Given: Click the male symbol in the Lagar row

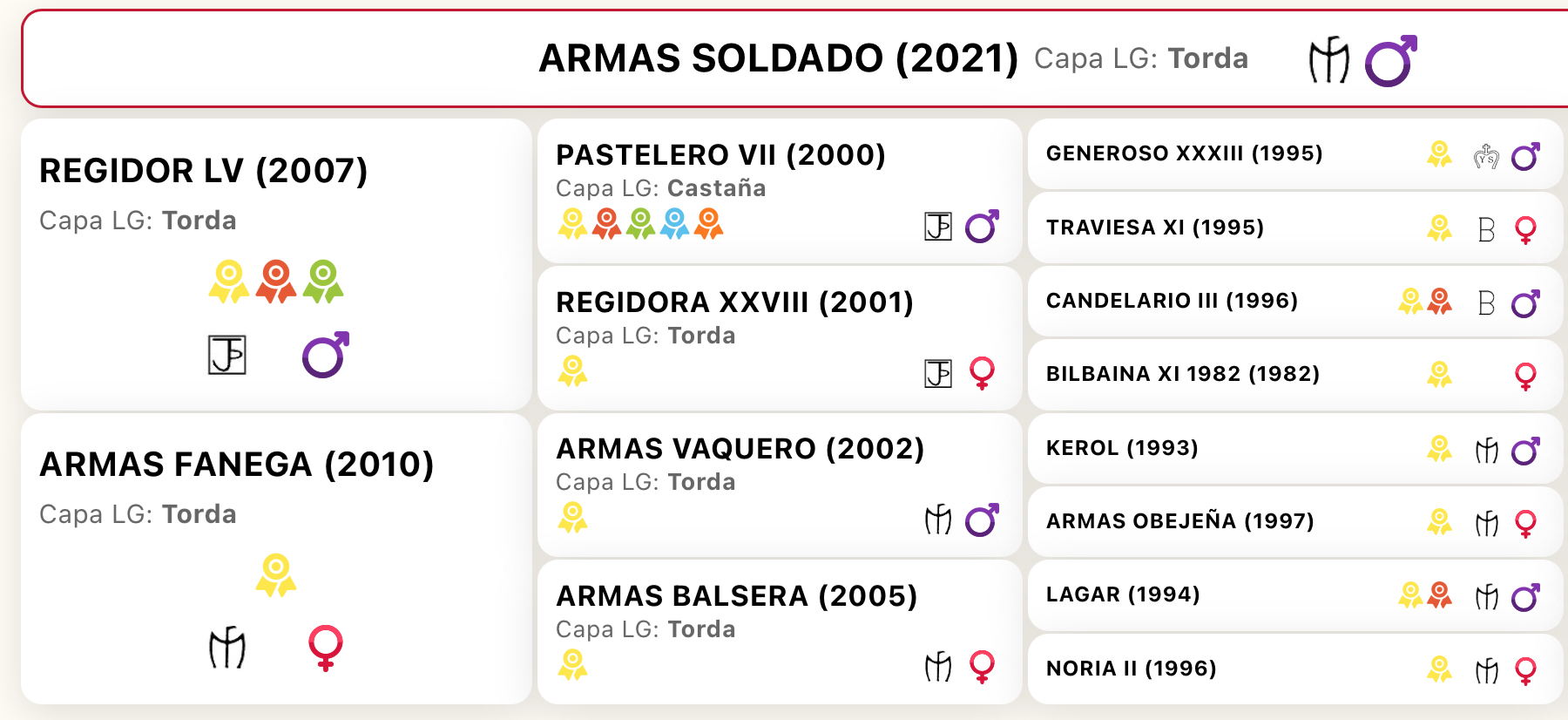Looking at the screenshot, I should pyautogui.click(x=1525, y=597).
